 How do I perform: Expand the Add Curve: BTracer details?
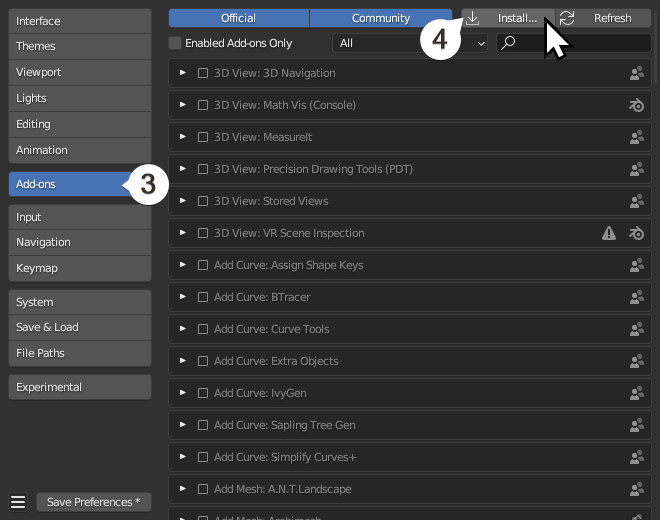pyautogui.click(x=182, y=297)
